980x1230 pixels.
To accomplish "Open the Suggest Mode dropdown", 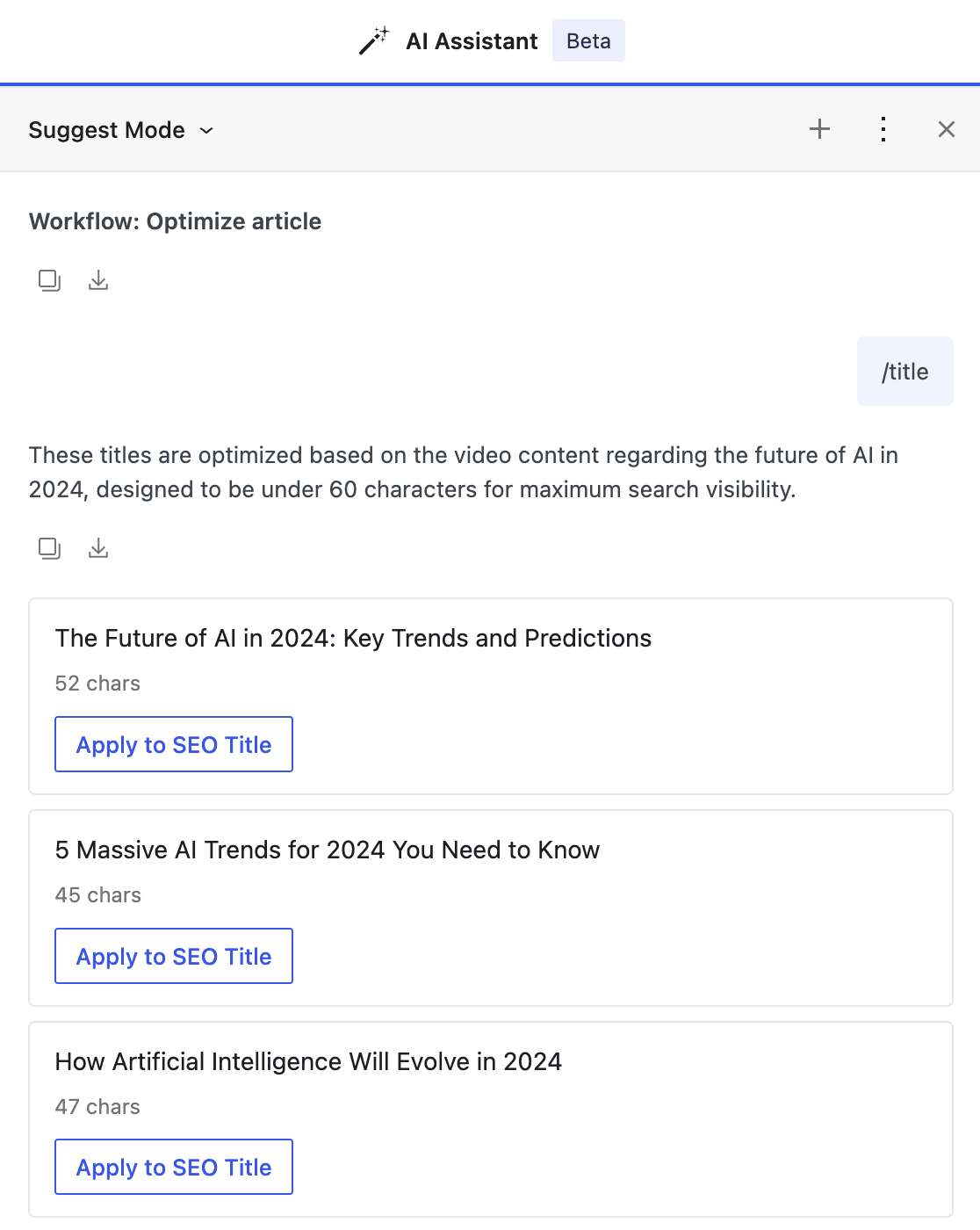I will coord(121,130).
